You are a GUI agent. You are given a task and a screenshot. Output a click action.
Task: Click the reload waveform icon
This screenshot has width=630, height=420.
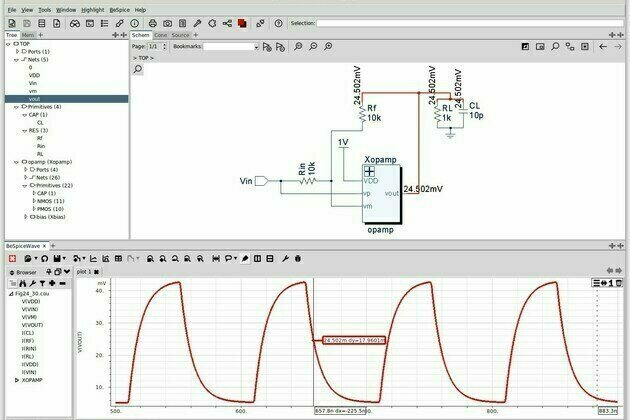pyautogui.click(x=45, y=258)
